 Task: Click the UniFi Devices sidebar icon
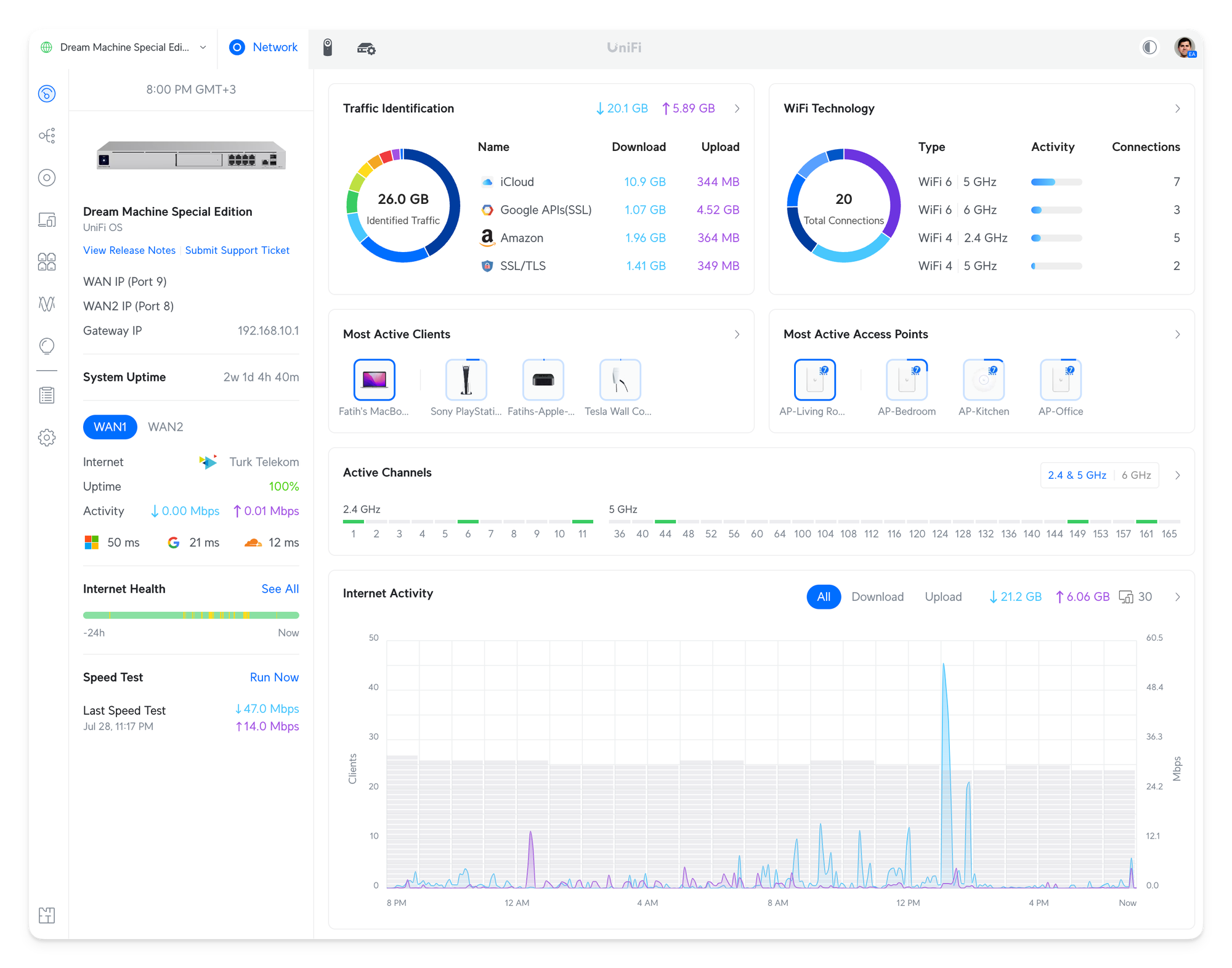47,178
